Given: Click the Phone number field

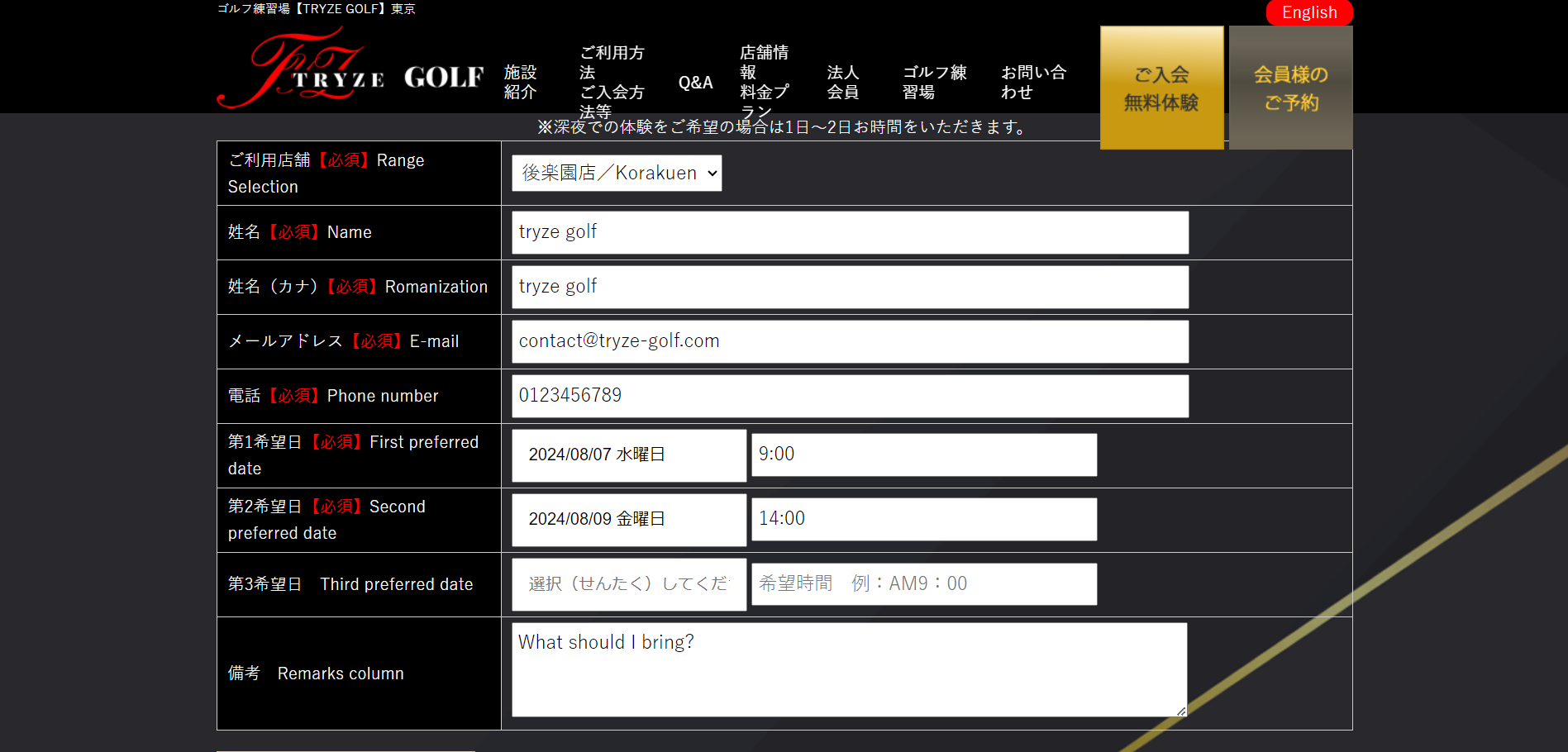Looking at the screenshot, I should [x=851, y=396].
